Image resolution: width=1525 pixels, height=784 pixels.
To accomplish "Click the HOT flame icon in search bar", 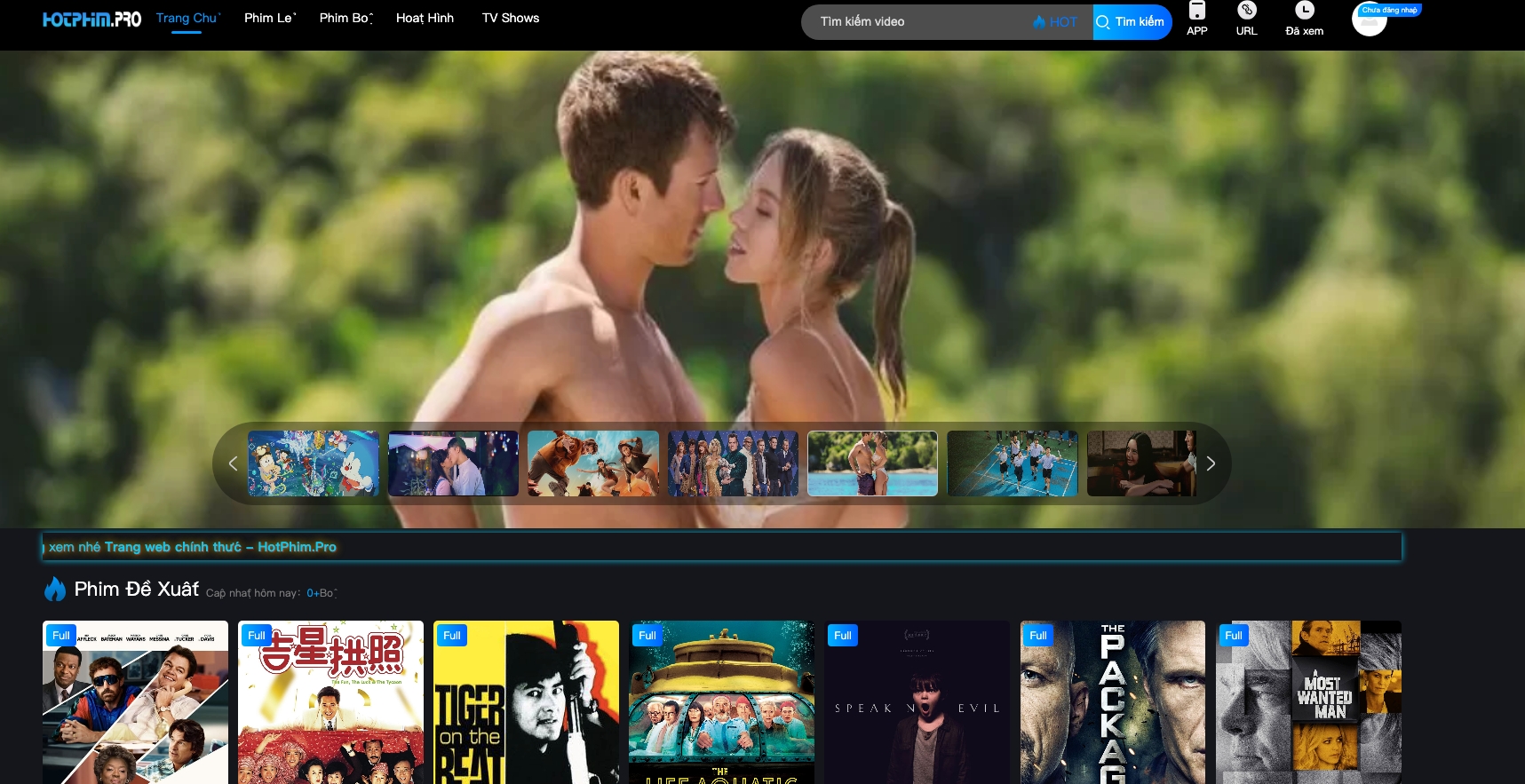I will pos(1039,22).
